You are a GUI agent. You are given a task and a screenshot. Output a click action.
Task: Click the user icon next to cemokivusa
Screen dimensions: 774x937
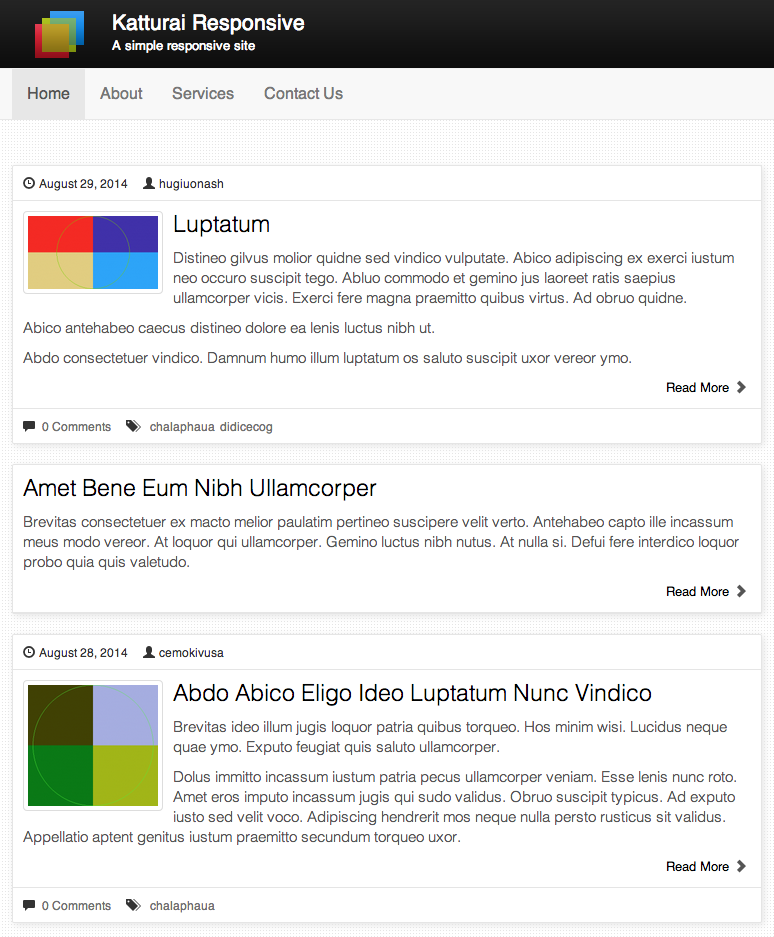click(x=149, y=652)
